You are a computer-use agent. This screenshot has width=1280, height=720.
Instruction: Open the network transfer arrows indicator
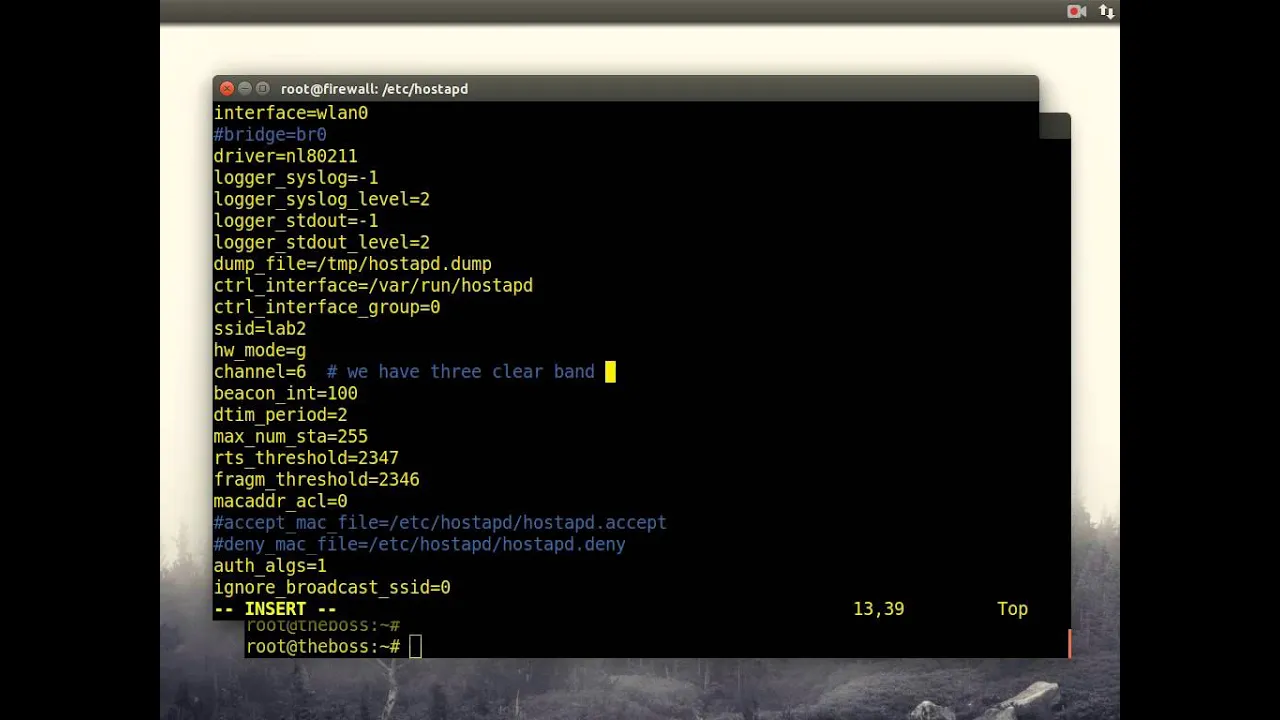(1107, 12)
